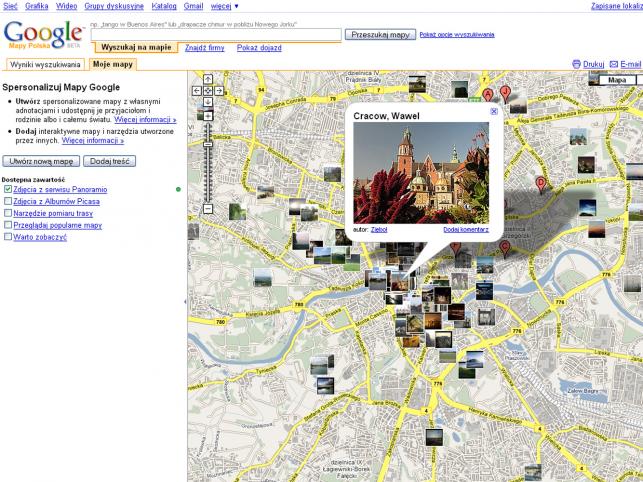
Task: Open Grafika in the top navigation
Action: [x=36, y=6]
